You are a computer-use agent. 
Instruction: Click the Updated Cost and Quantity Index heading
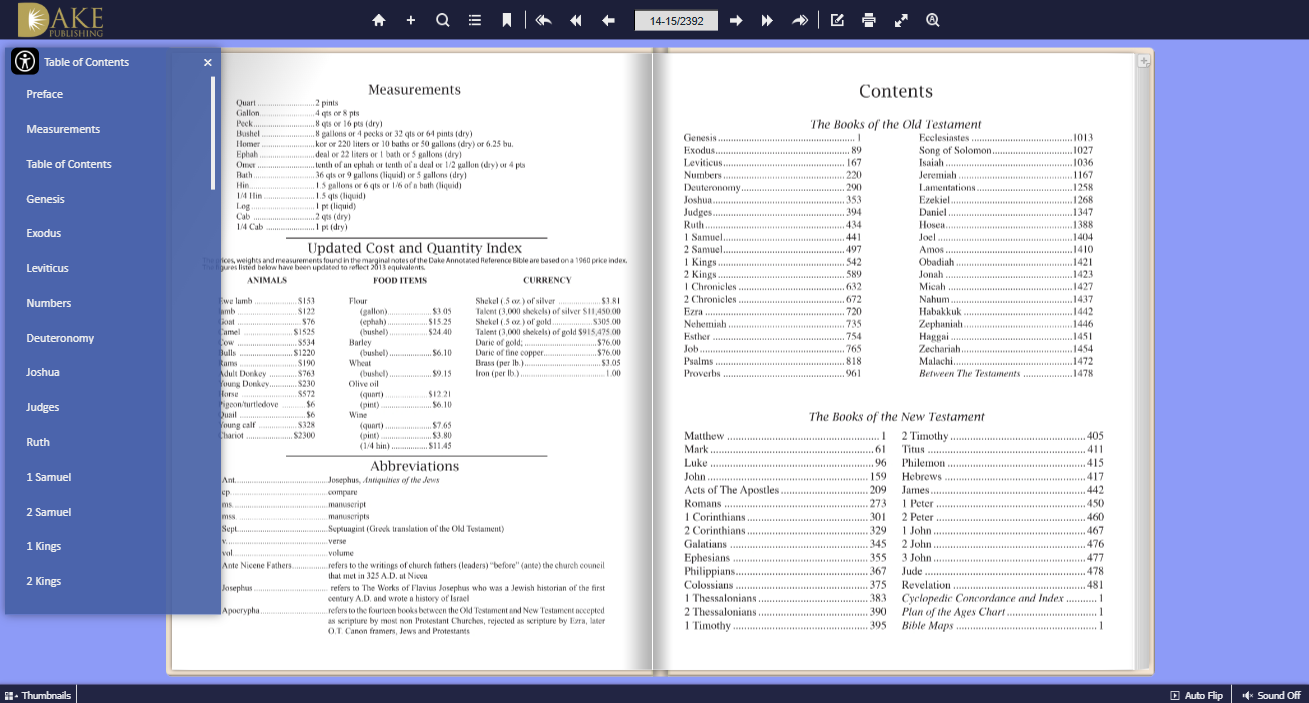coord(415,248)
